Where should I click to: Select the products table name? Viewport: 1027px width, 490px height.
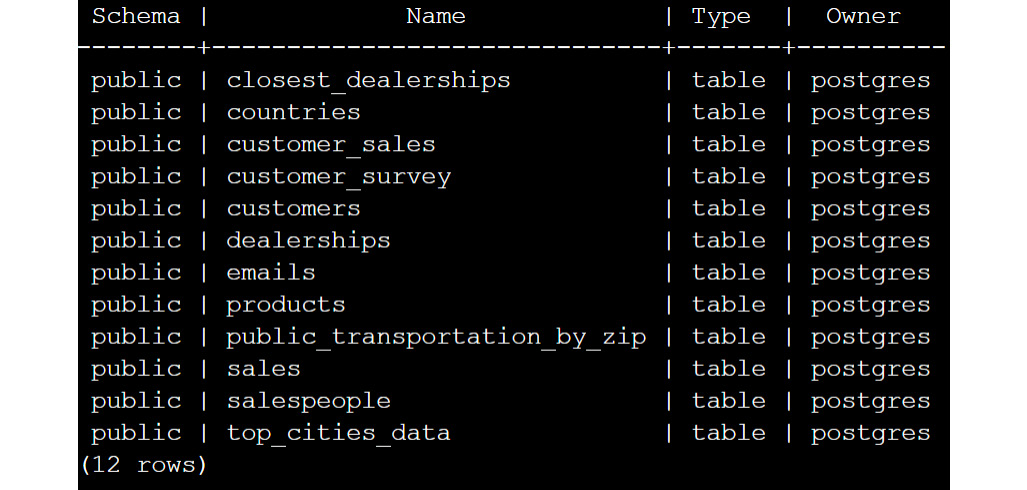click(286, 305)
